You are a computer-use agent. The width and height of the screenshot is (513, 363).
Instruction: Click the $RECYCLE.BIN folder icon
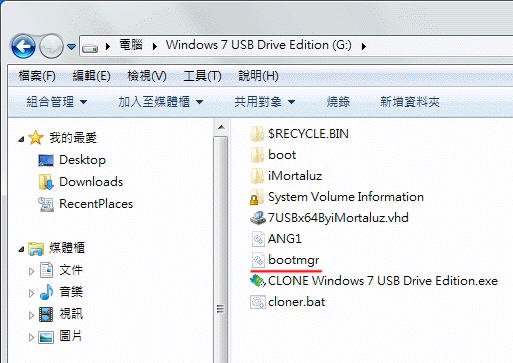coord(257,134)
